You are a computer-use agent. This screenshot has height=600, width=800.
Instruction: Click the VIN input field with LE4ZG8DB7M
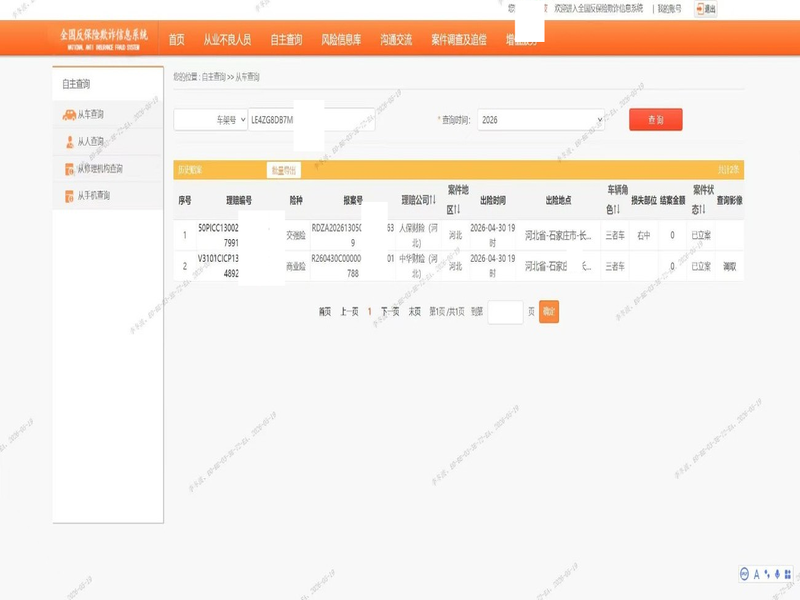(x=312, y=120)
